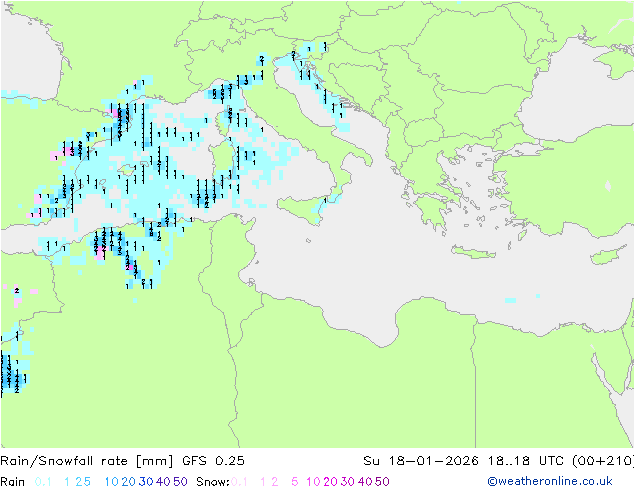Viewport: 634px width, 490px height.
Task: Select the snow legend value 10
Action: (x=313, y=482)
